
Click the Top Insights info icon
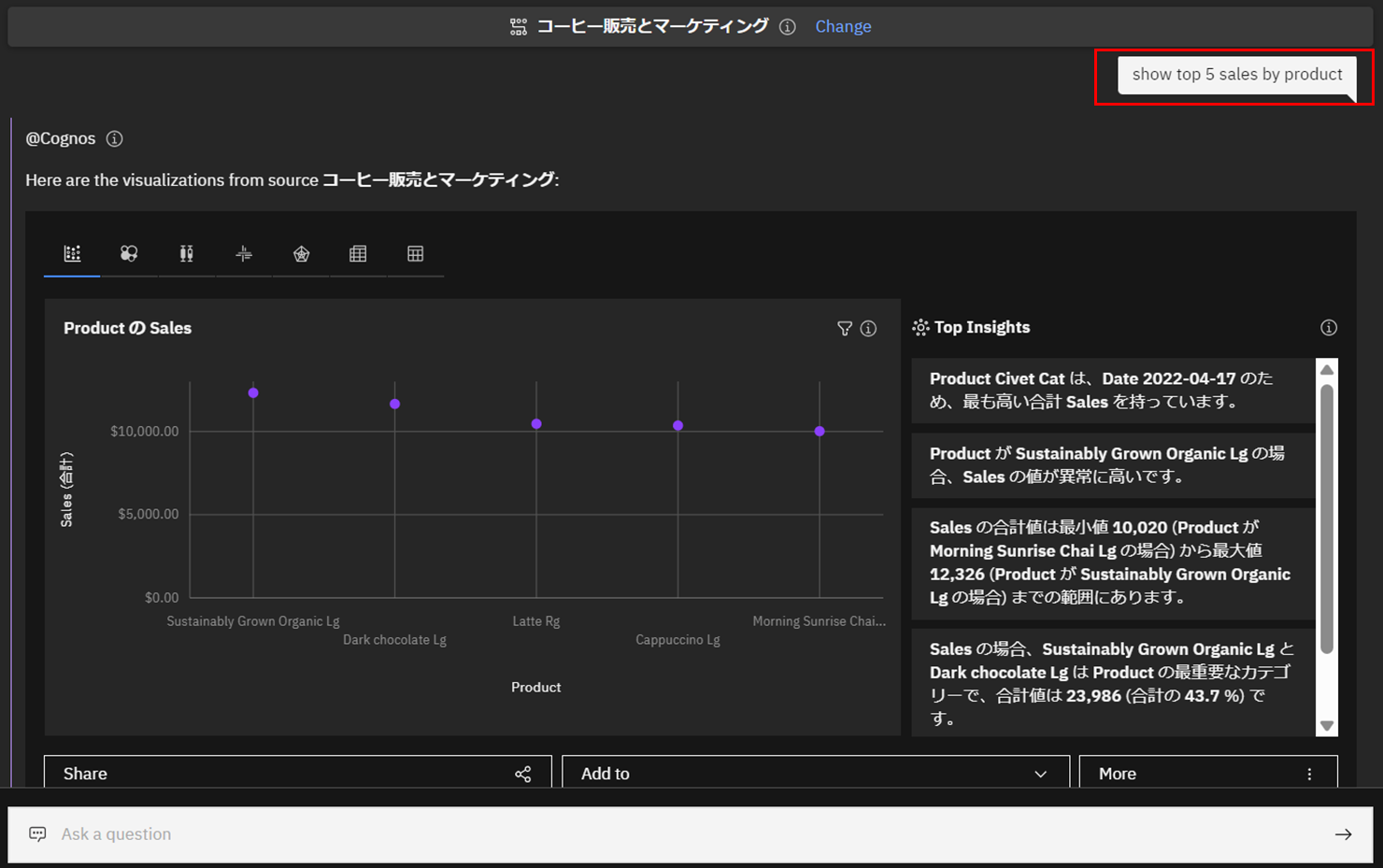pos(1329,327)
